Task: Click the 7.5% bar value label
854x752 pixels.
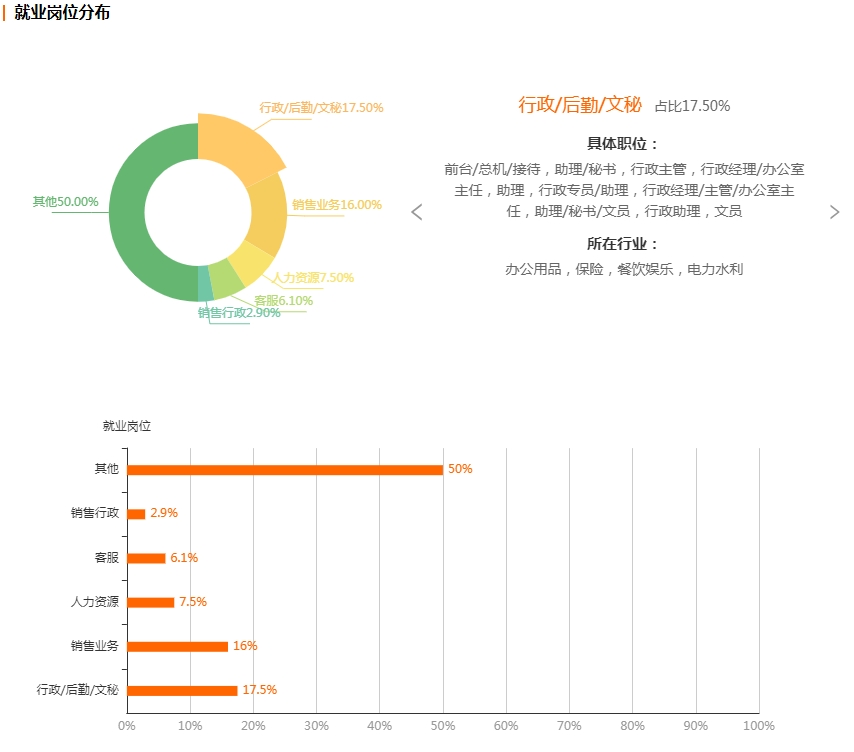Action: point(193,602)
